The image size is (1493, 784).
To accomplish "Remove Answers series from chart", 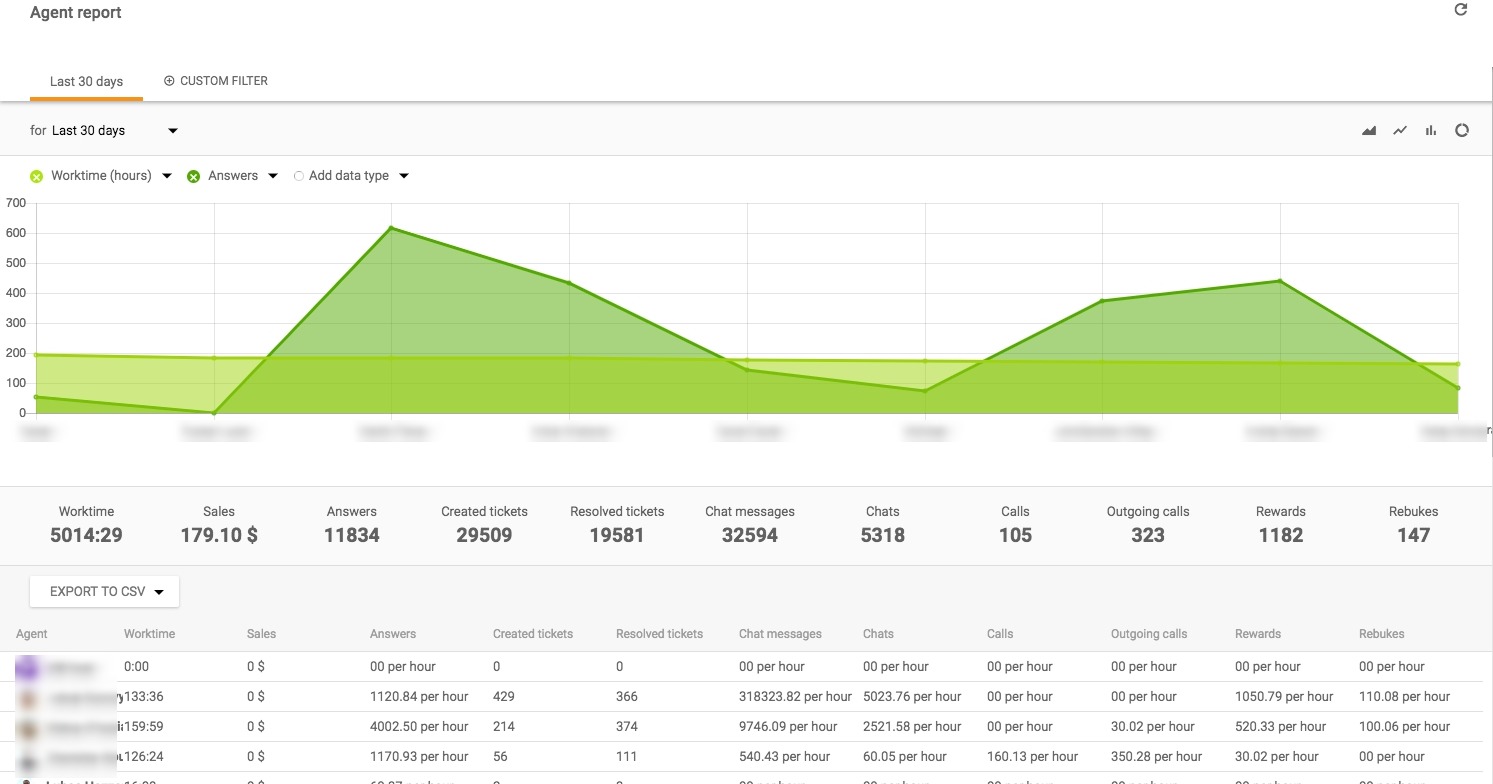I will 194,176.
